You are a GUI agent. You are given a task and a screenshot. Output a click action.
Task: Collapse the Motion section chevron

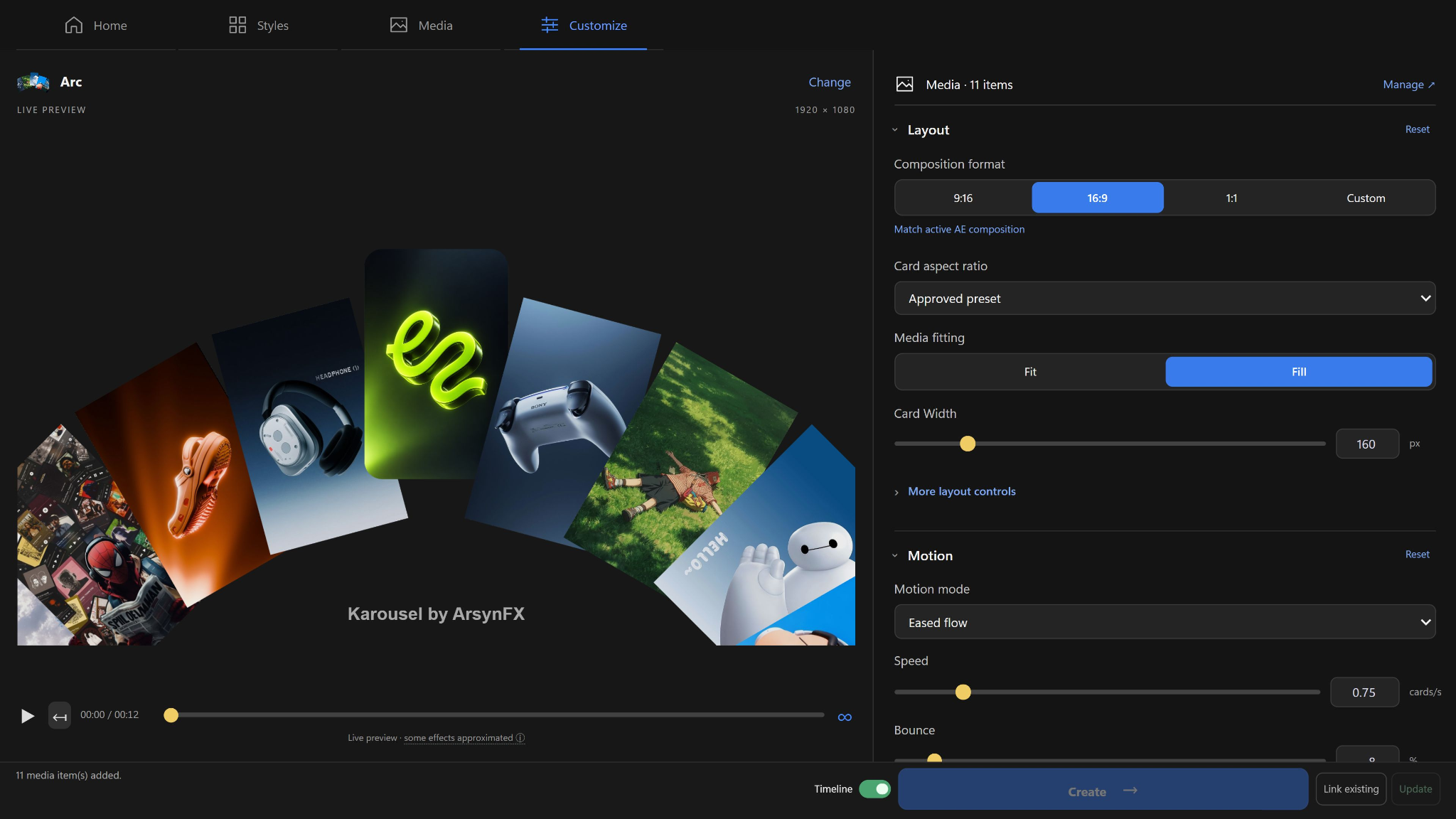click(x=895, y=556)
